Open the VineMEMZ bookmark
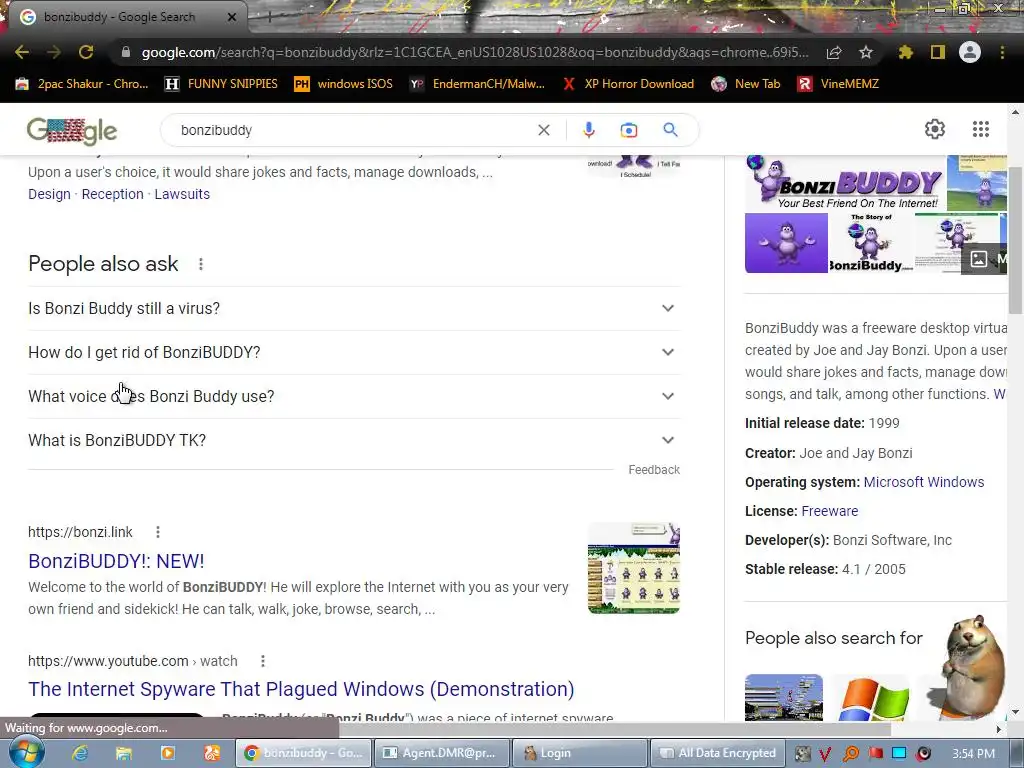 (839, 84)
